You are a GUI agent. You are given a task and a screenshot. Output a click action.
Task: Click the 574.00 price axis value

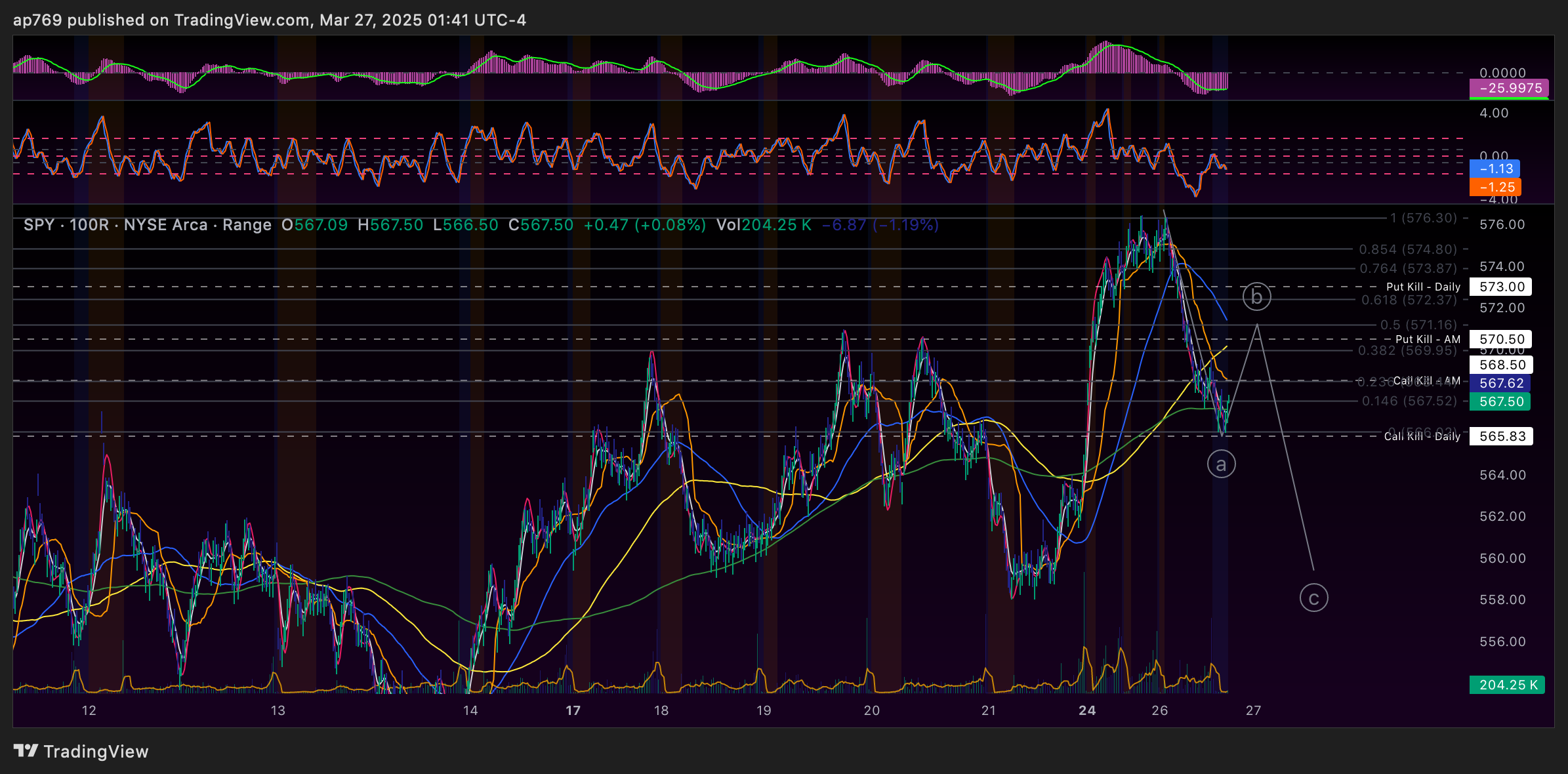(x=1502, y=266)
